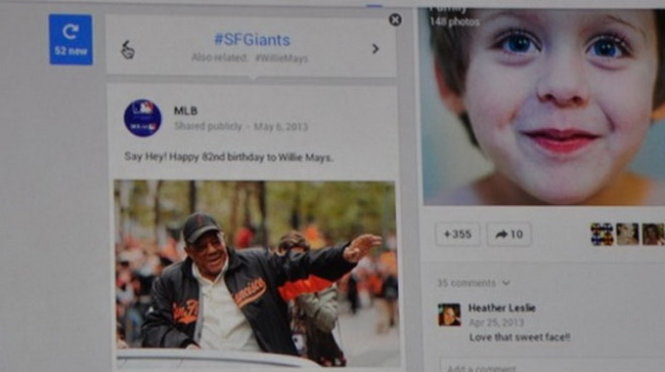Click first colorful +1 user avatar
665x372 pixels.
pos(602,234)
